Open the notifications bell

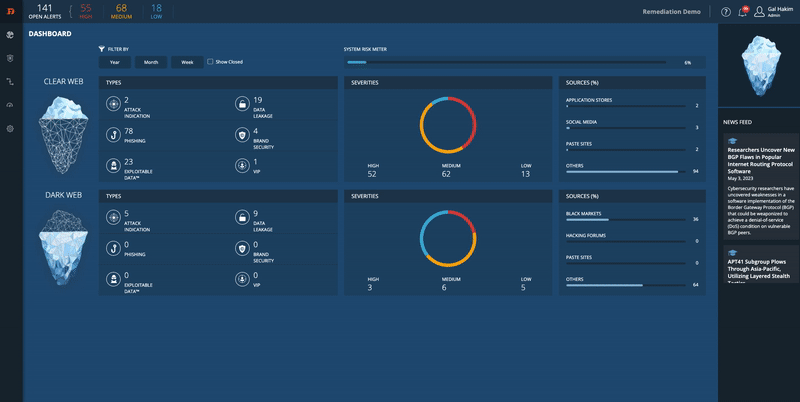click(x=742, y=12)
